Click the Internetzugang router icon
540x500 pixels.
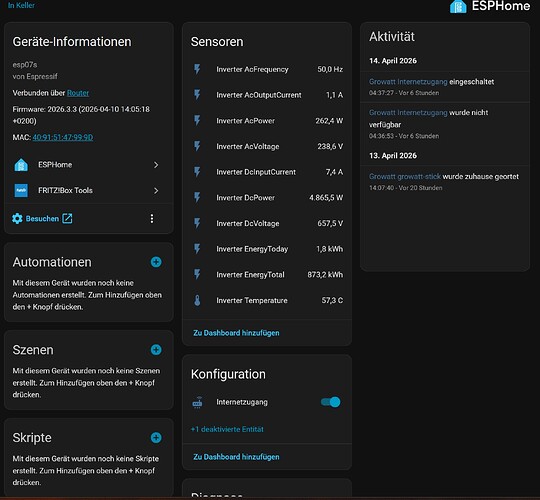(x=197, y=402)
